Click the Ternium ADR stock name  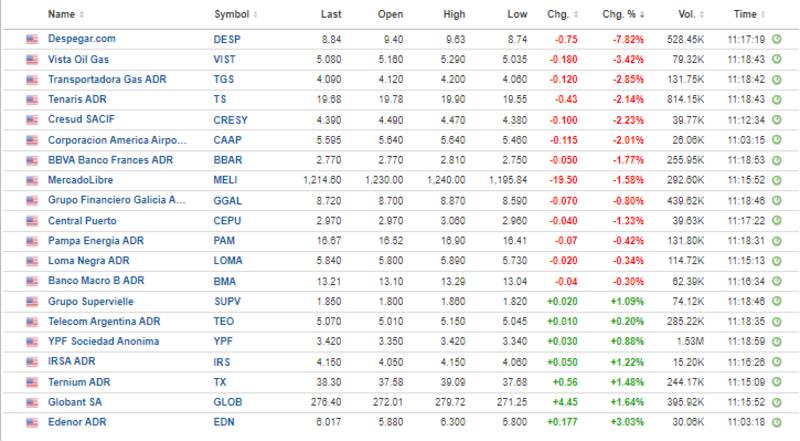tap(80, 382)
